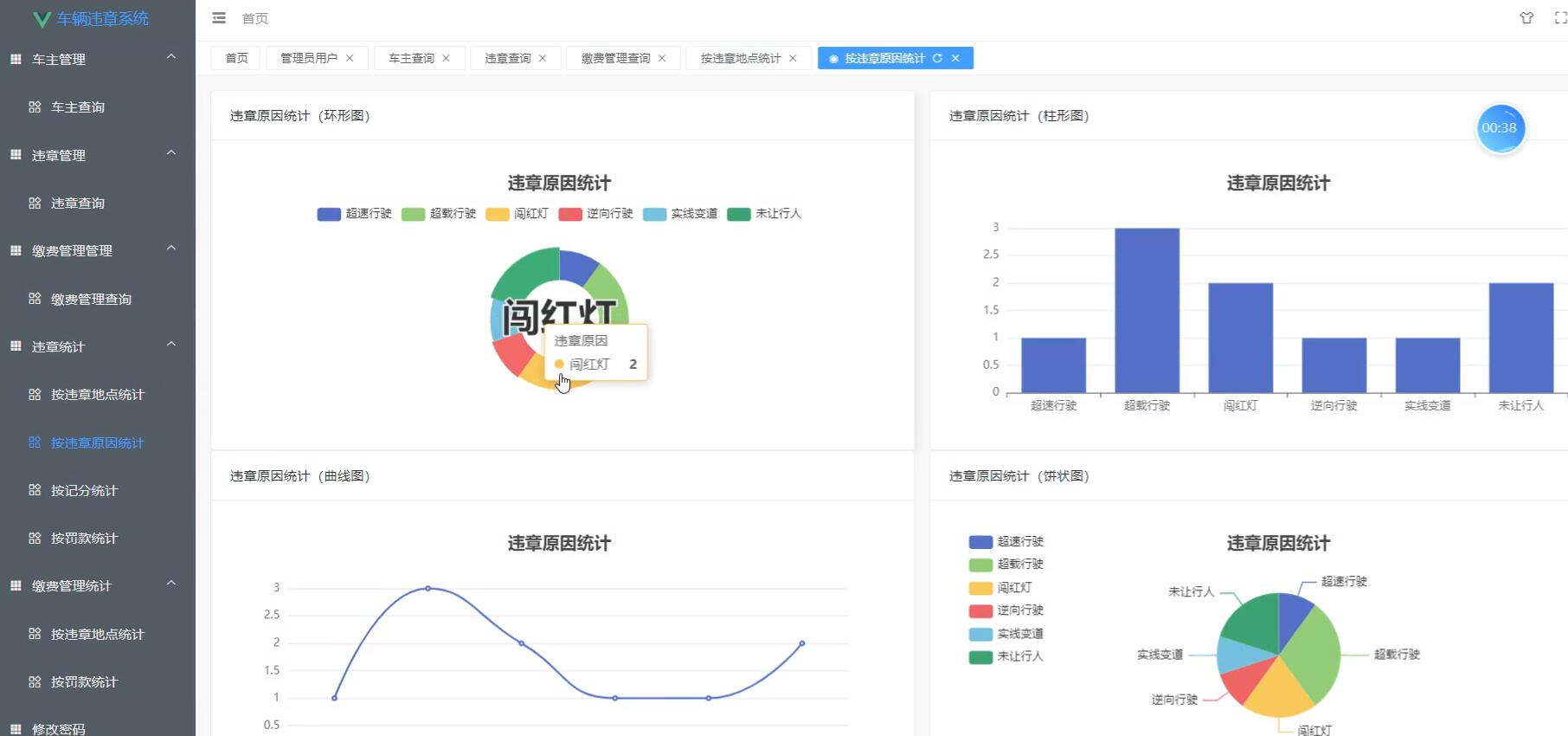Screen dimensions: 1568x736
Task: Collapse the 违章管理 menu group
Action: (x=171, y=153)
